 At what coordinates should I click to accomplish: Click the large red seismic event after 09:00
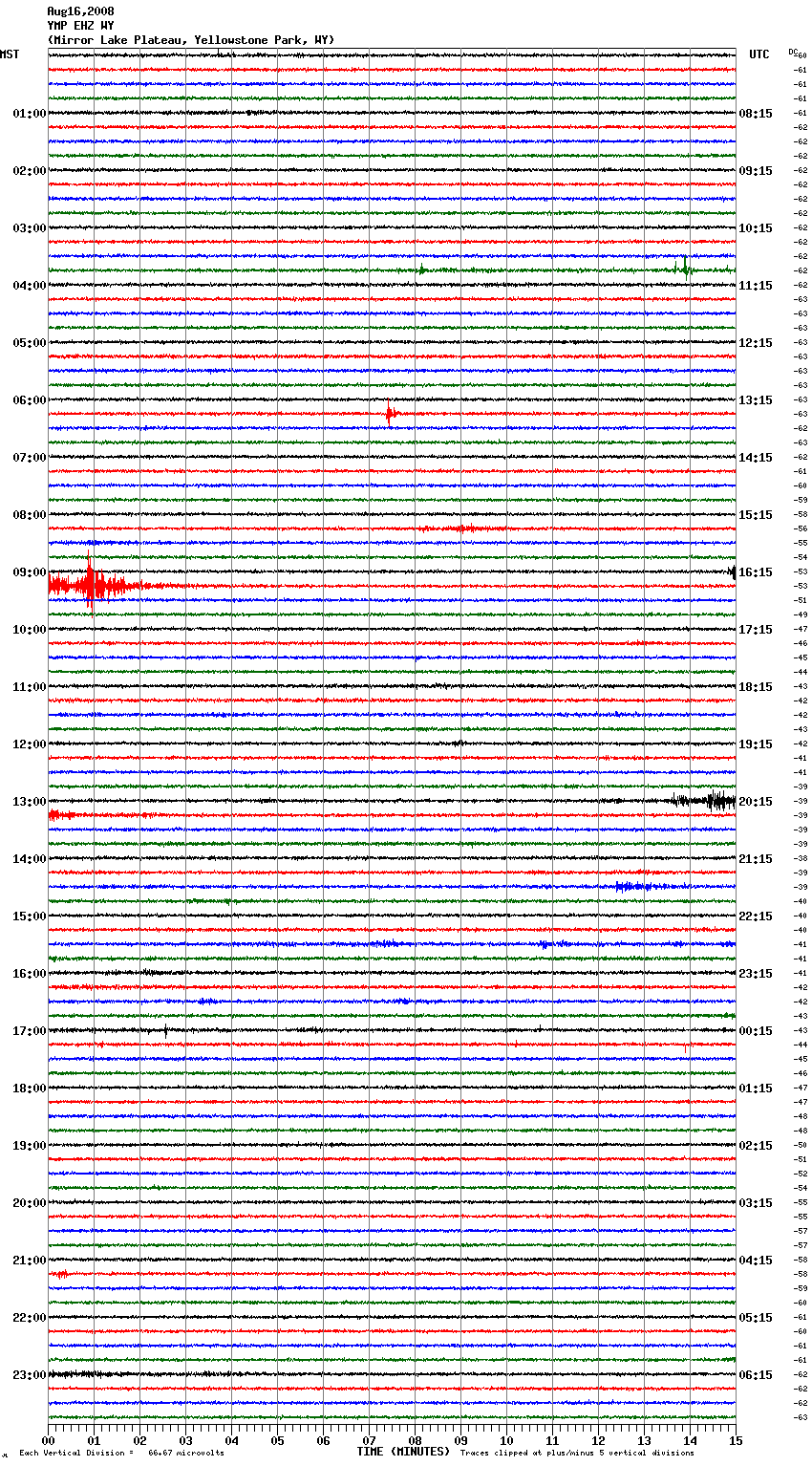[91, 585]
